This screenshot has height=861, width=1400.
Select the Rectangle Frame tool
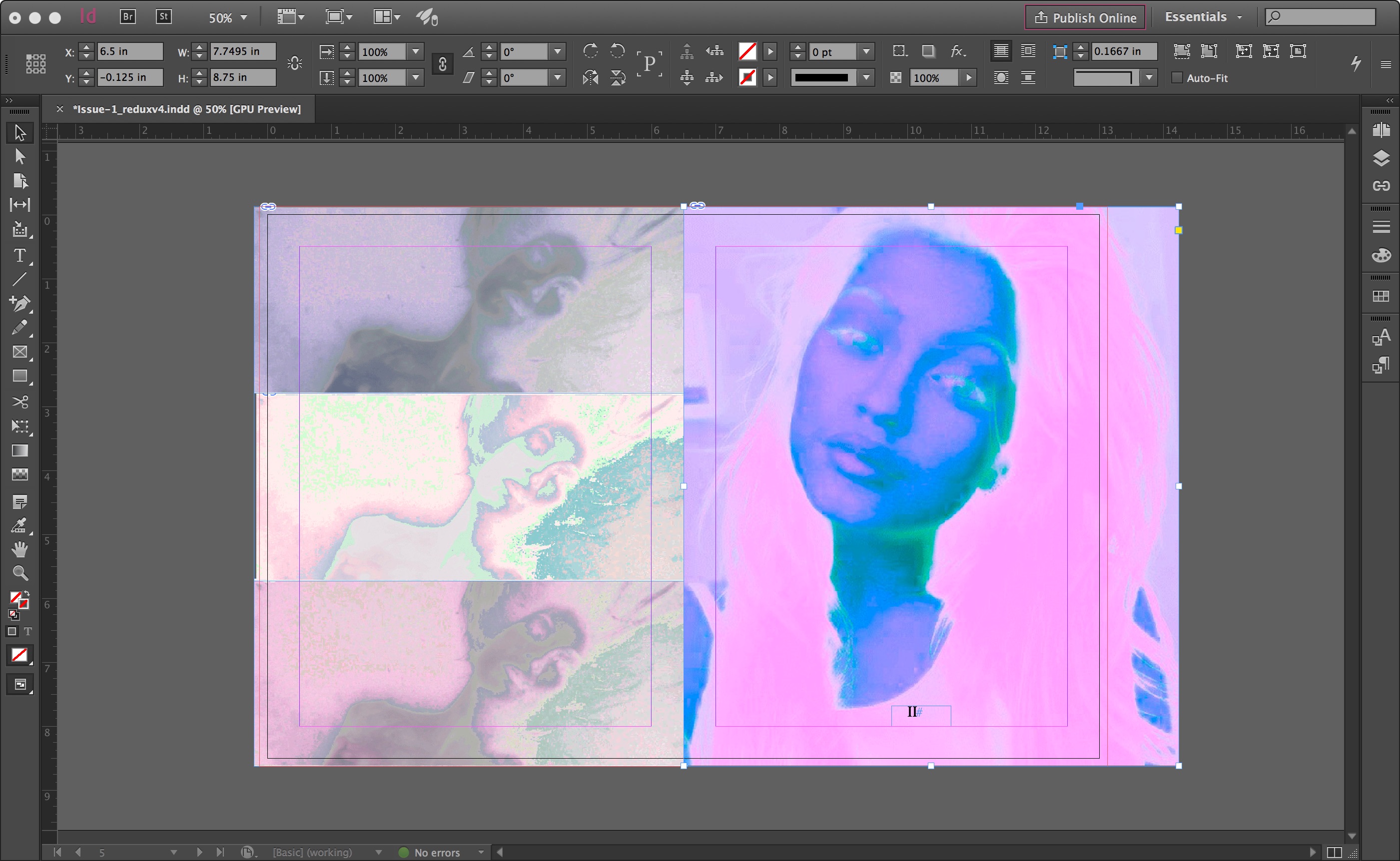point(19,352)
